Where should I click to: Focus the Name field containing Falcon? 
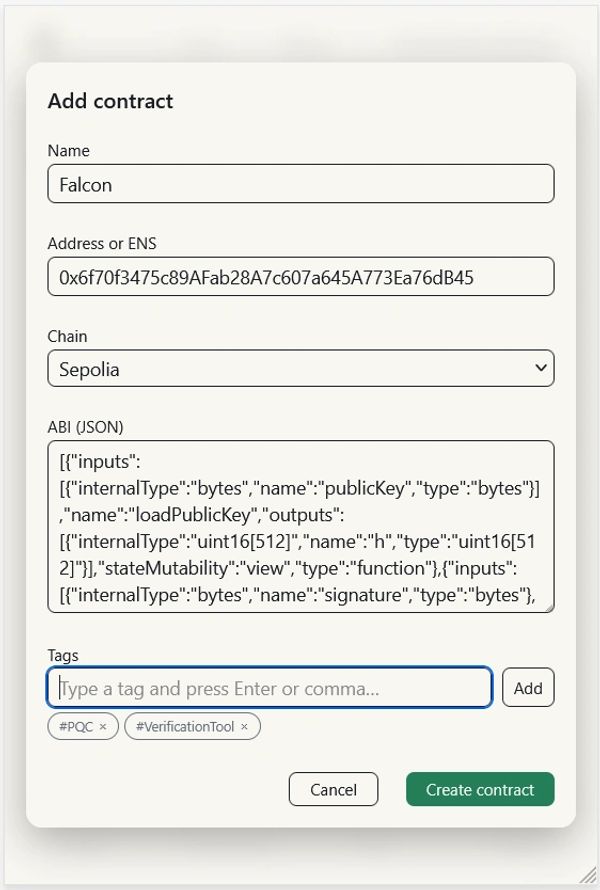(300, 184)
